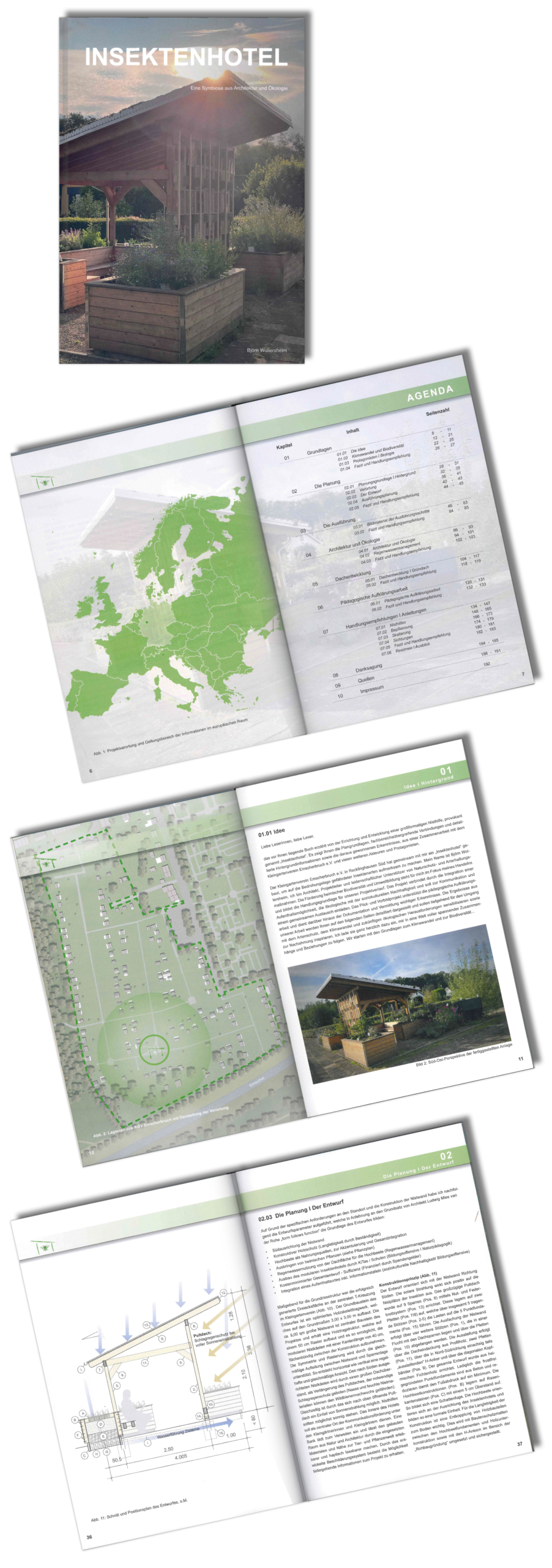The height and width of the screenshot is (1568, 552).
Task: Click the 'Kapitel' column heading
Action: 284,447
